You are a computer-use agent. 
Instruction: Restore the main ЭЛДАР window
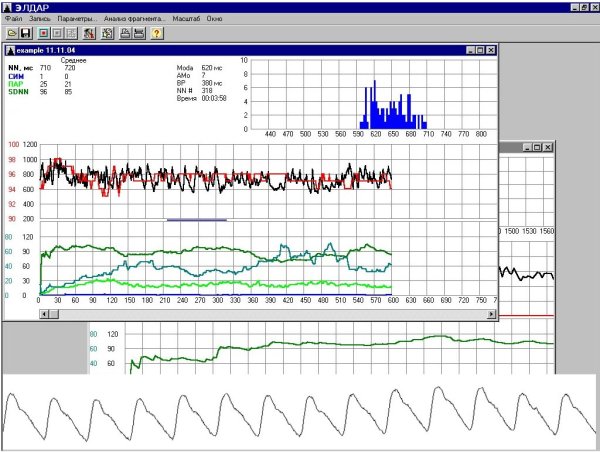(584, 7)
